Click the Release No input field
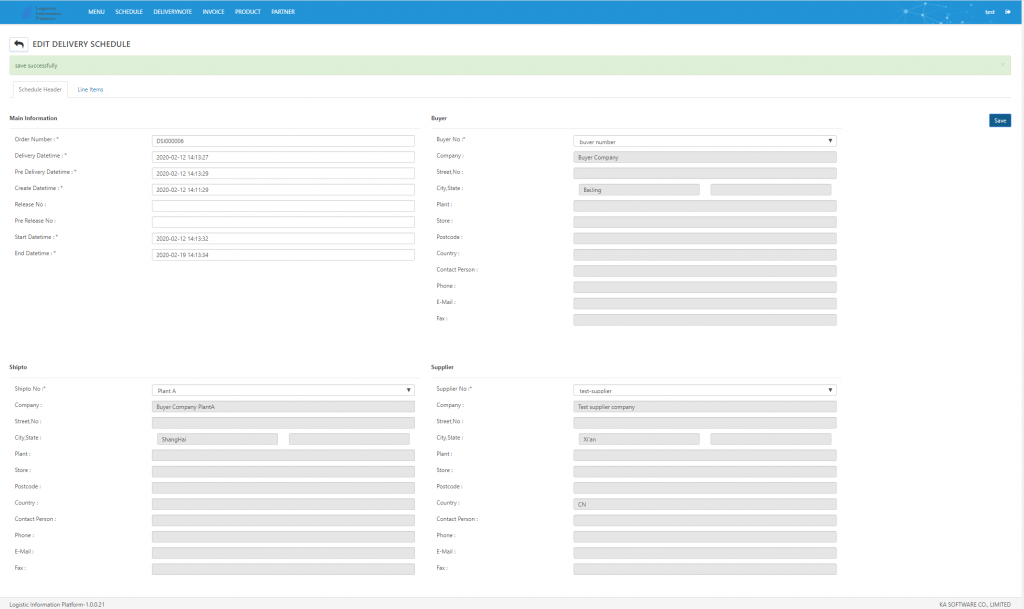This screenshot has height=609, width=1024. pos(283,206)
